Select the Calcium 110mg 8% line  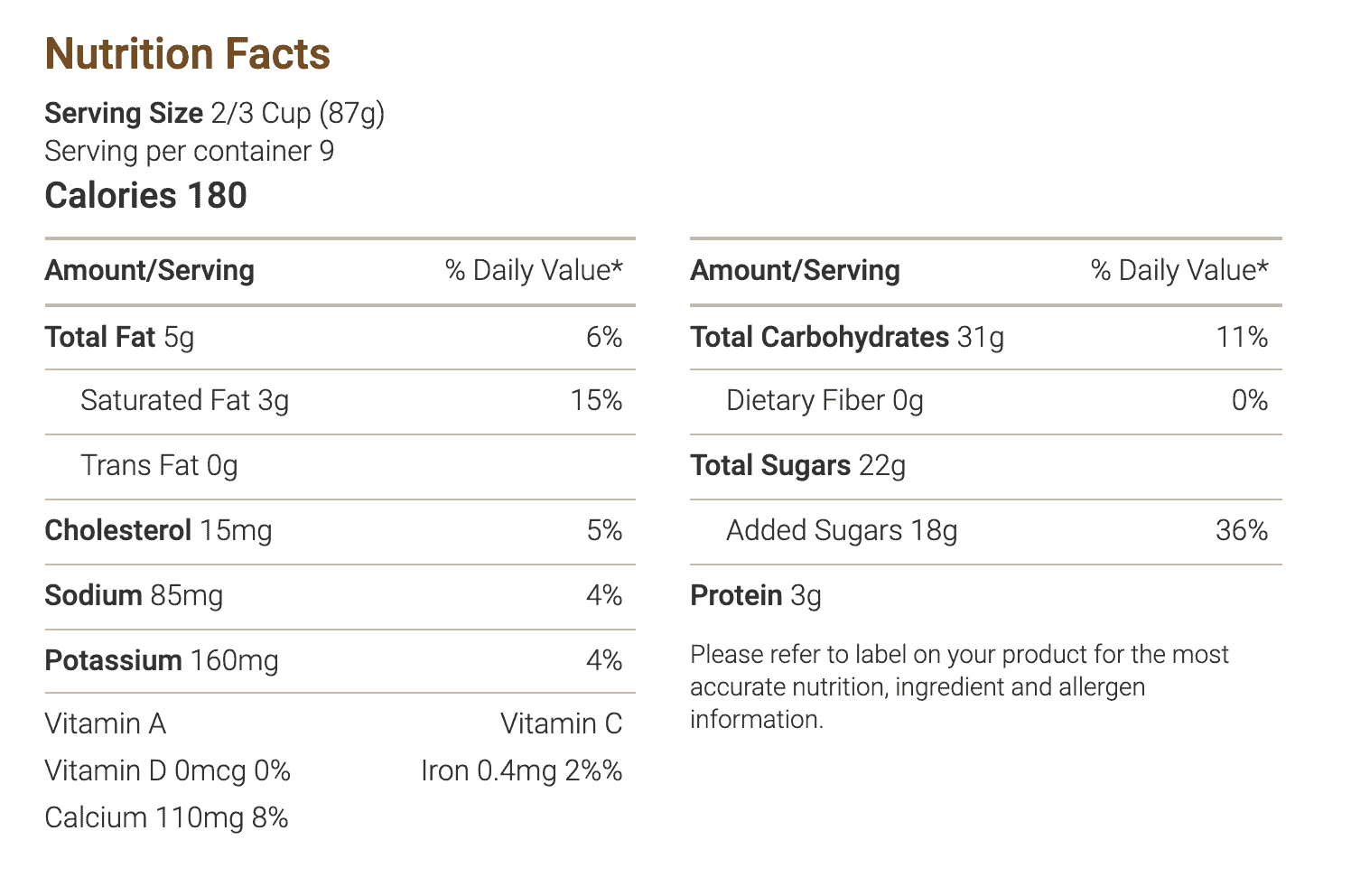(x=167, y=818)
